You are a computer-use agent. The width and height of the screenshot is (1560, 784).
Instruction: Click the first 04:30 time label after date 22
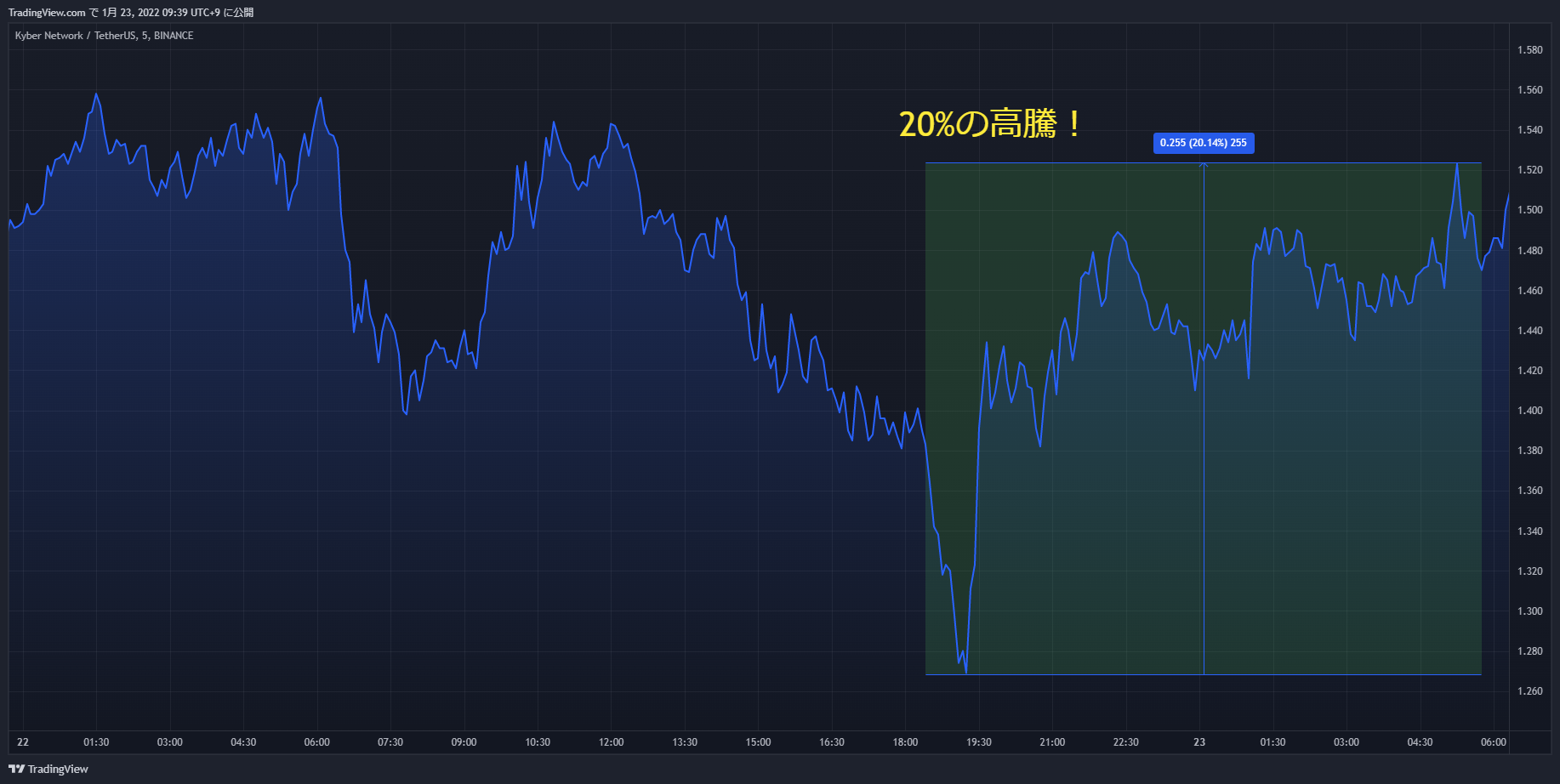(243, 742)
